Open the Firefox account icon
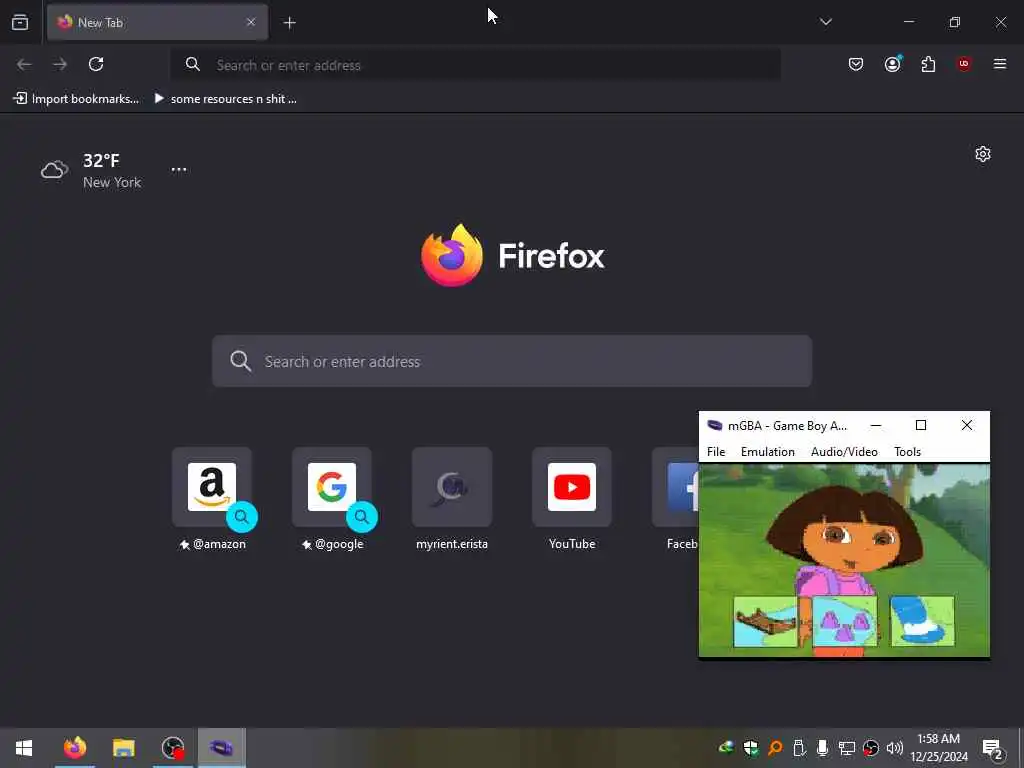The width and height of the screenshot is (1024, 768). pos(892,64)
